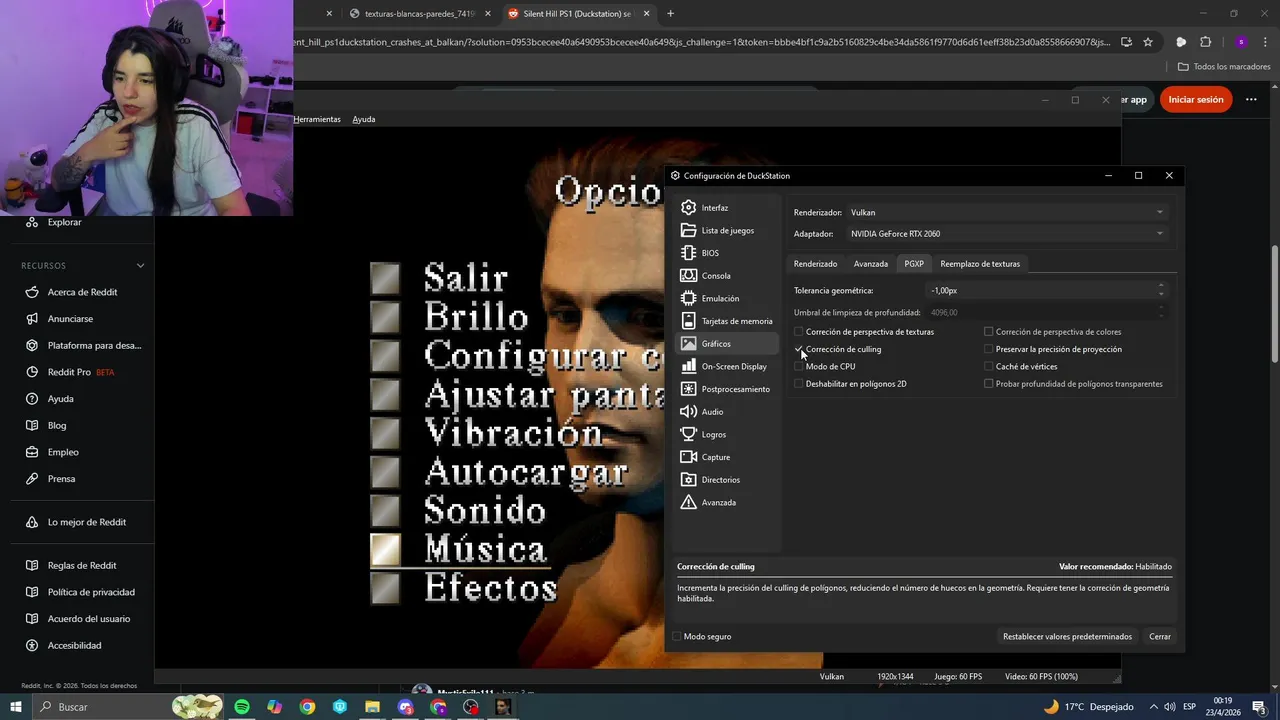Select Gráficos in the settings sidebar
Image resolution: width=1280 pixels, height=720 pixels.
pyautogui.click(x=727, y=344)
